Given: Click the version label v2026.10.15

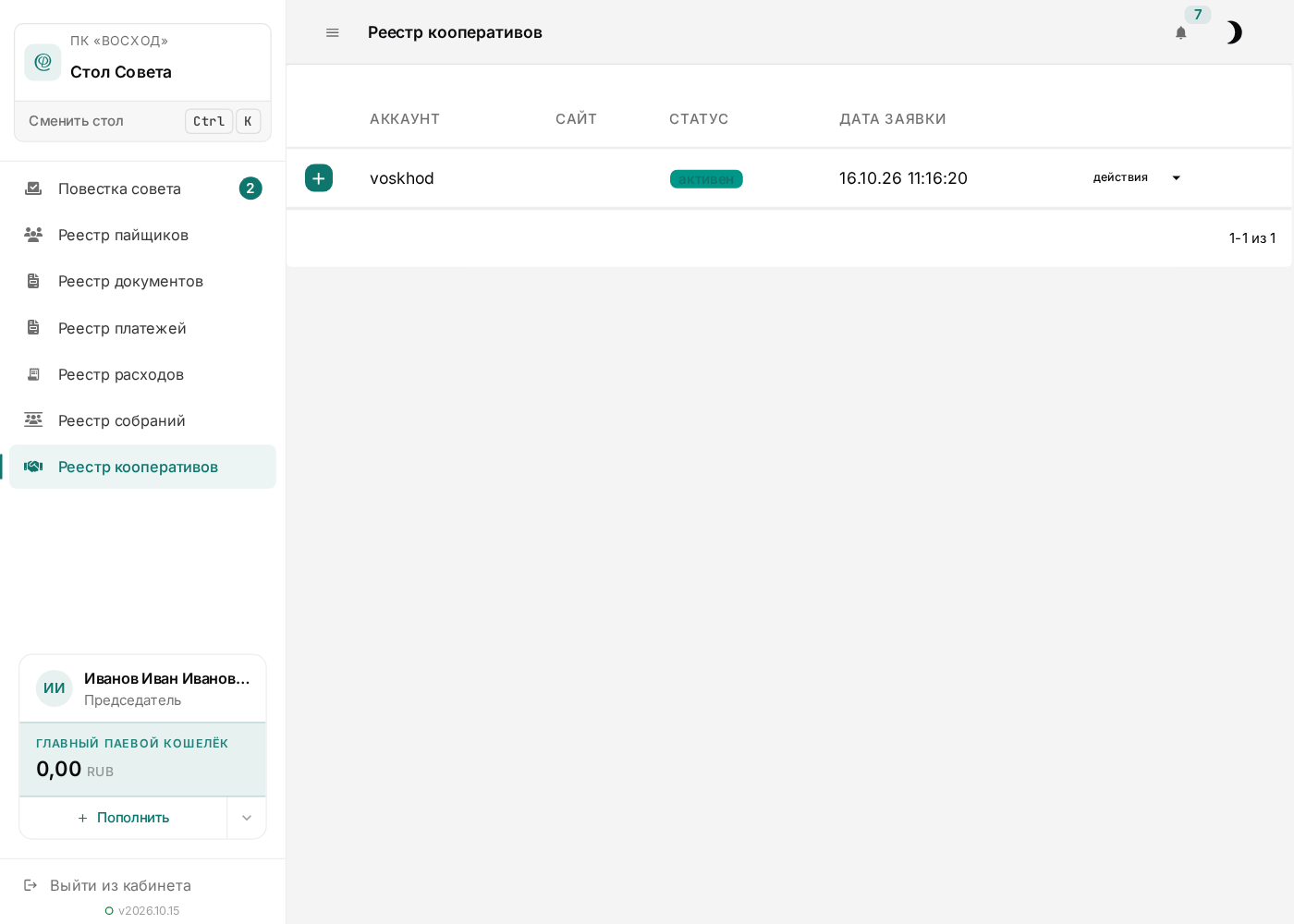Looking at the screenshot, I should (x=149, y=911).
